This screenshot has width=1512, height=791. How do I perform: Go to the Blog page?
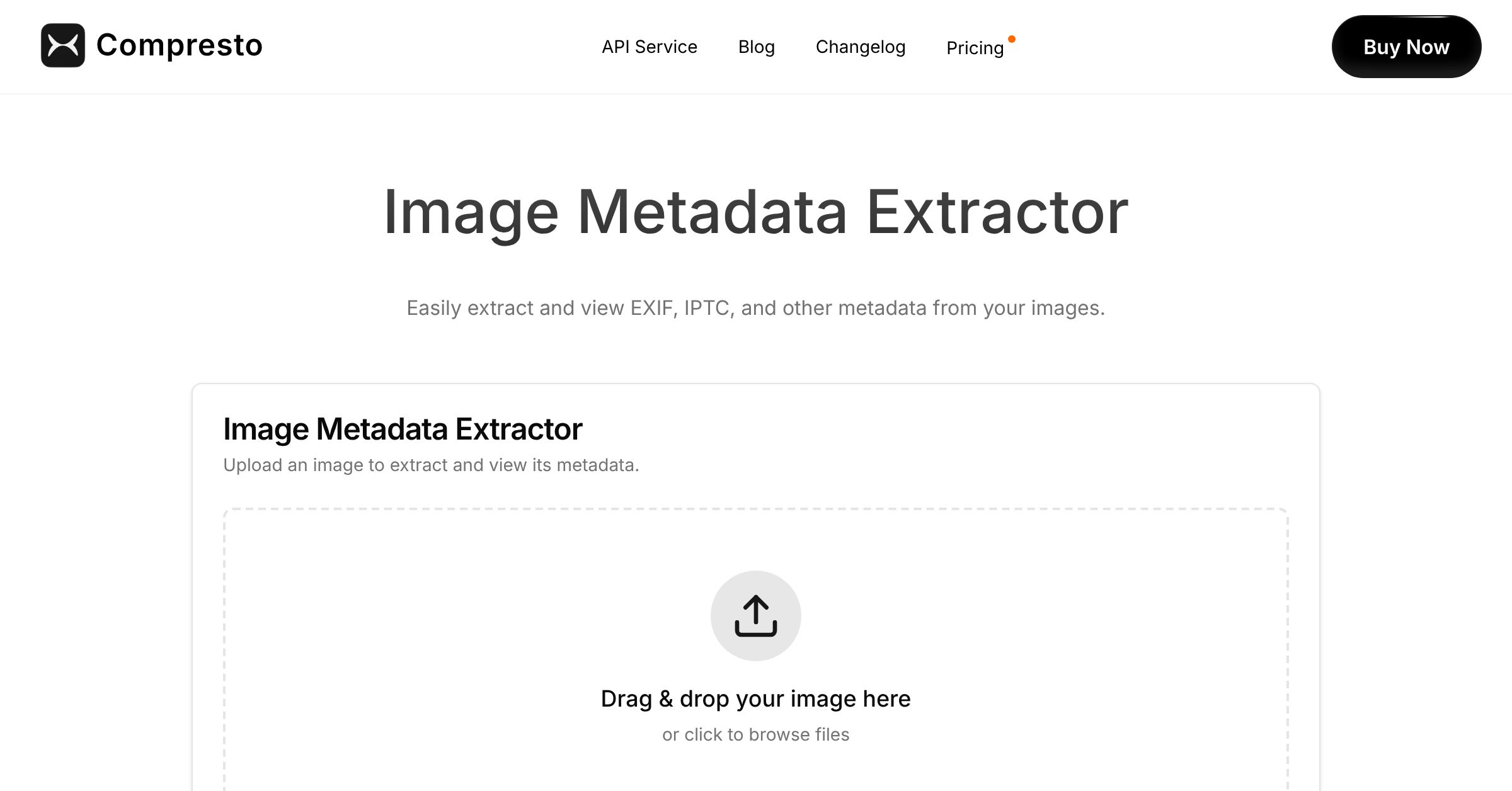[x=756, y=47]
